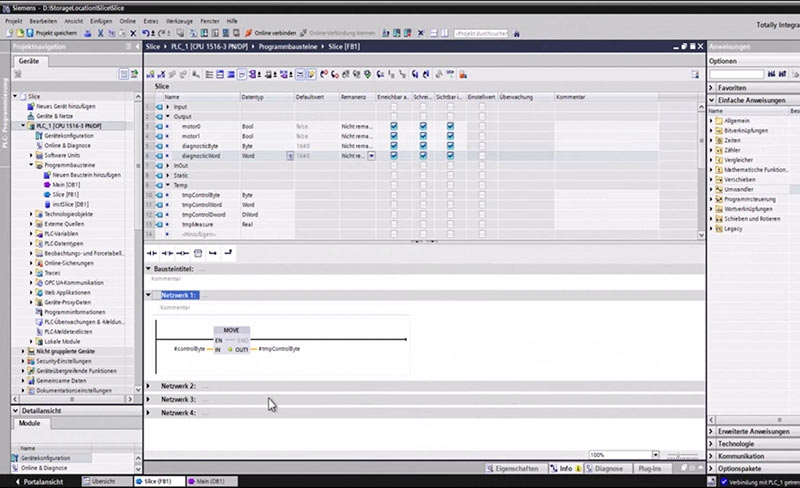Click the search icon next to project search field
The width and height of the screenshot is (800, 488).
[x=516, y=33]
